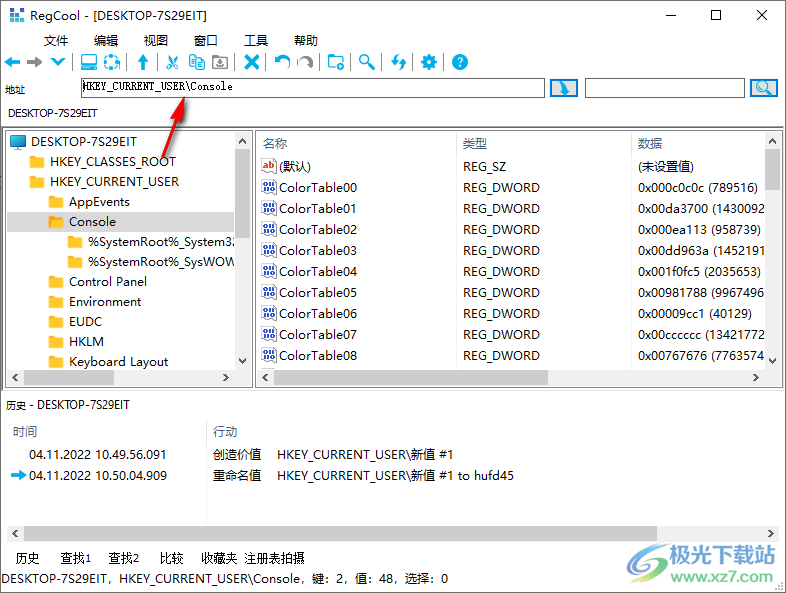Image resolution: width=786 pixels, height=593 pixels.
Task: Open the 窗口 menu
Action: (x=206, y=41)
